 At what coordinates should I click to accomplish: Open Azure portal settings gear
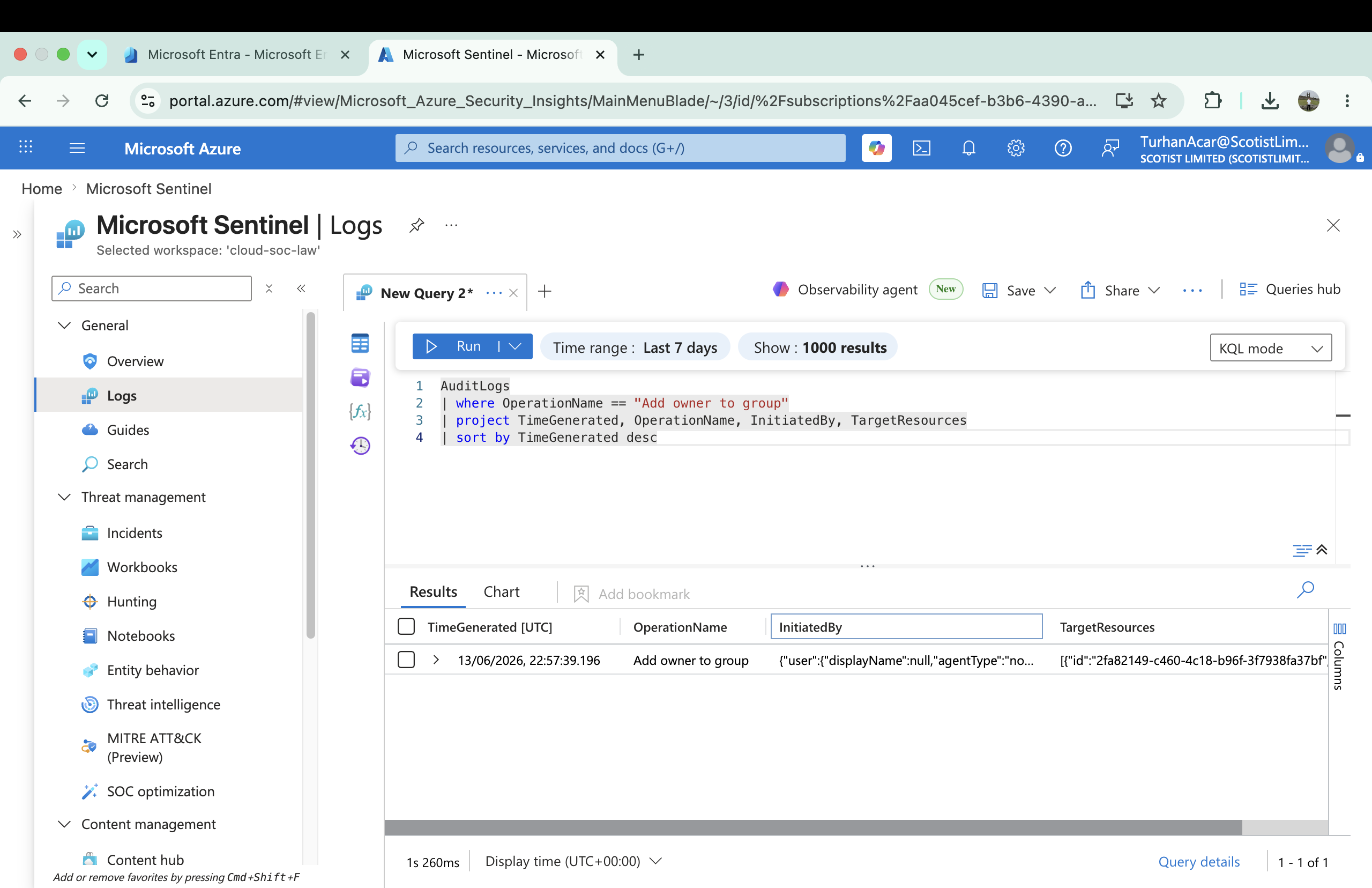tap(1016, 148)
